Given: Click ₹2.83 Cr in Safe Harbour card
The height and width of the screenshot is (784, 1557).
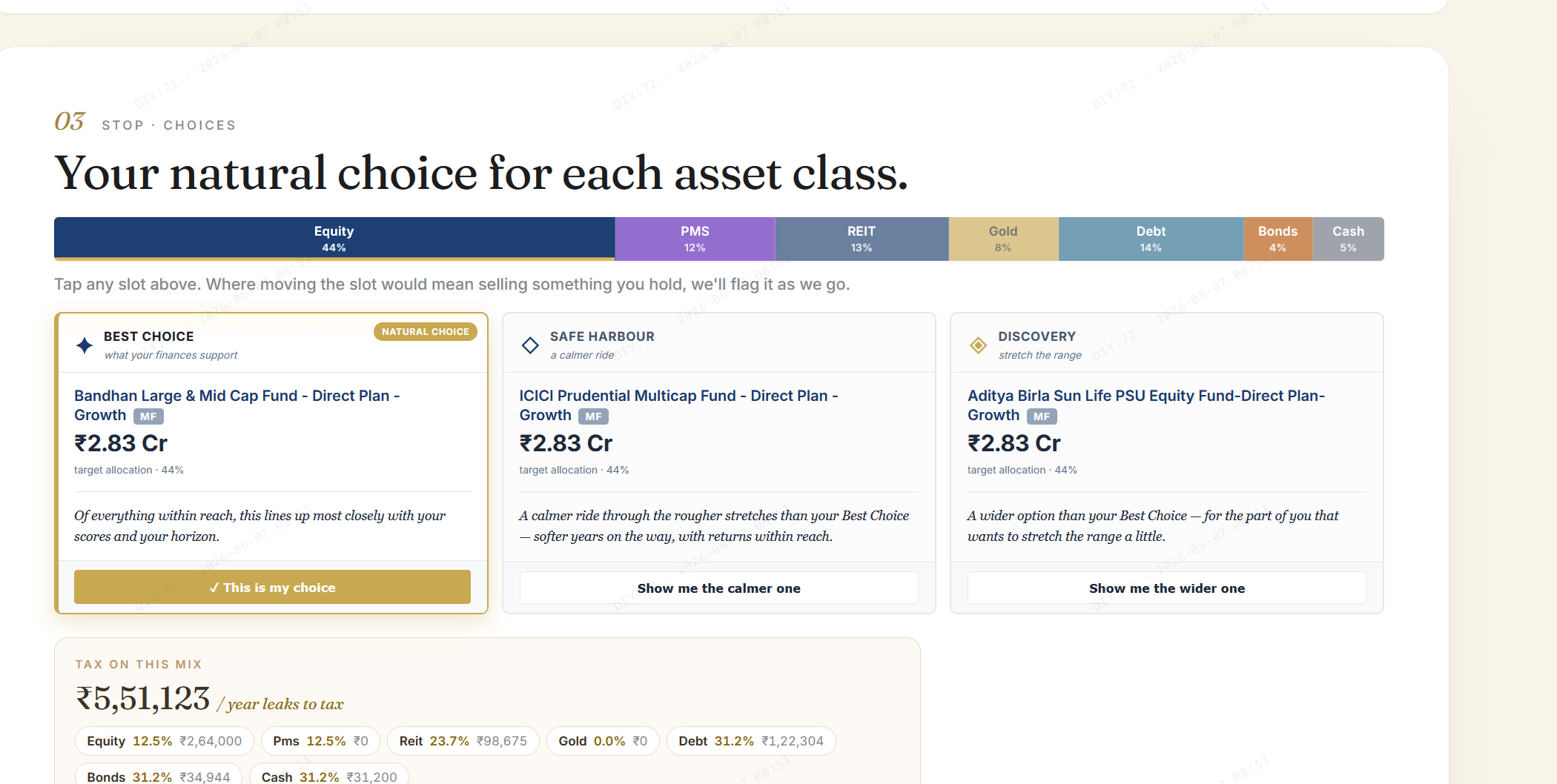Looking at the screenshot, I should (x=566, y=443).
